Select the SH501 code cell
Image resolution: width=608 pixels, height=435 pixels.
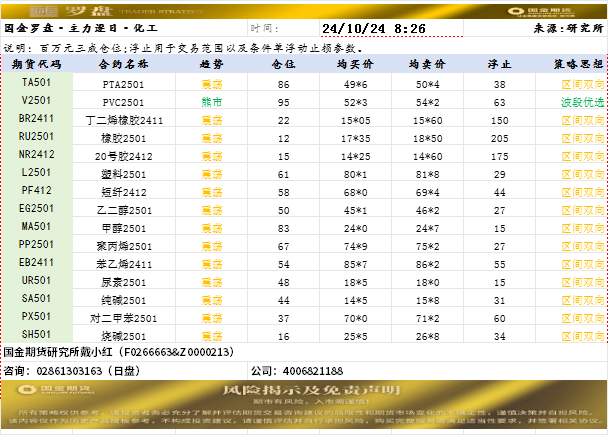(36, 334)
